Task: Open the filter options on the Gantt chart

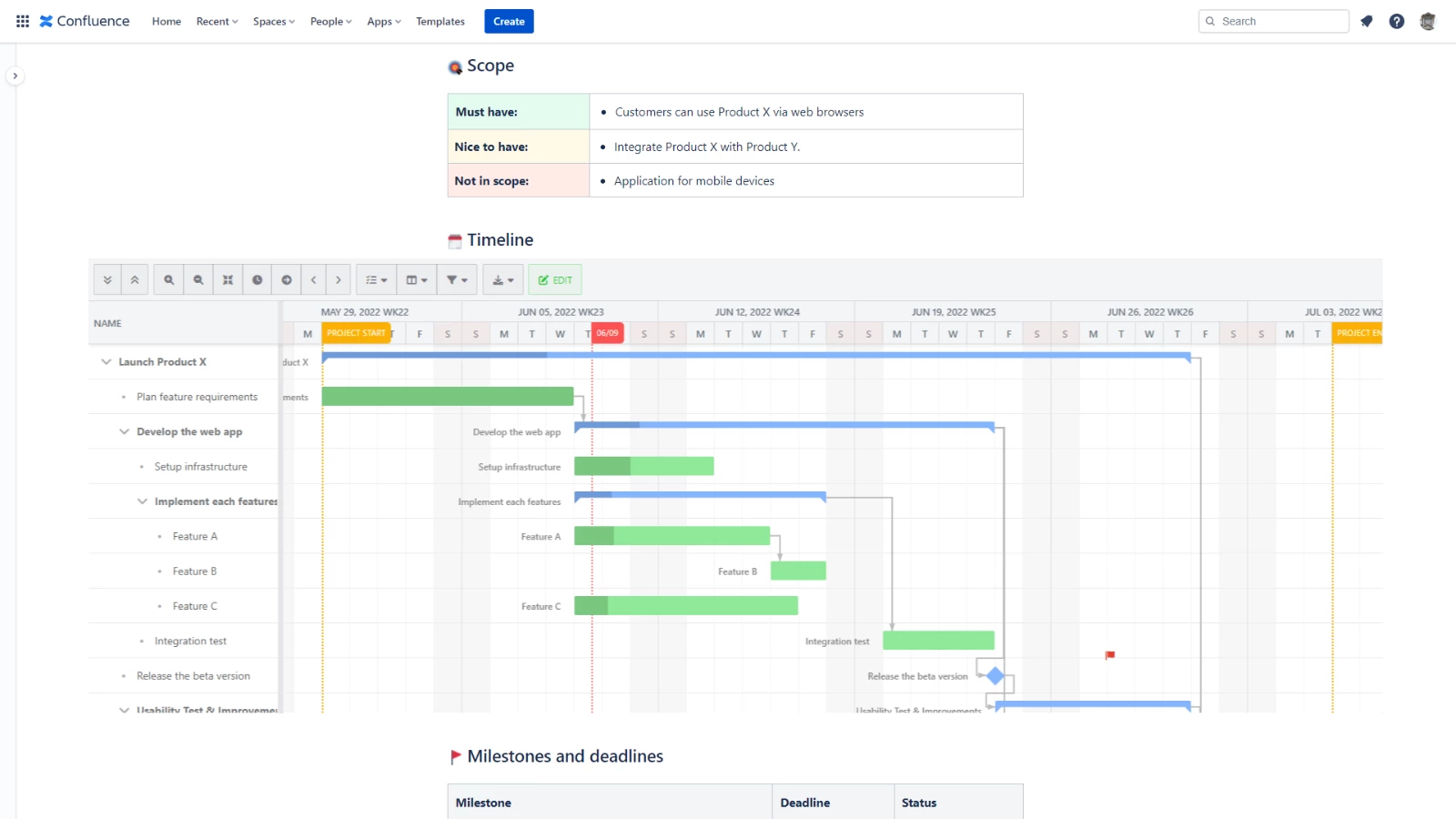Action: coord(456,279)
